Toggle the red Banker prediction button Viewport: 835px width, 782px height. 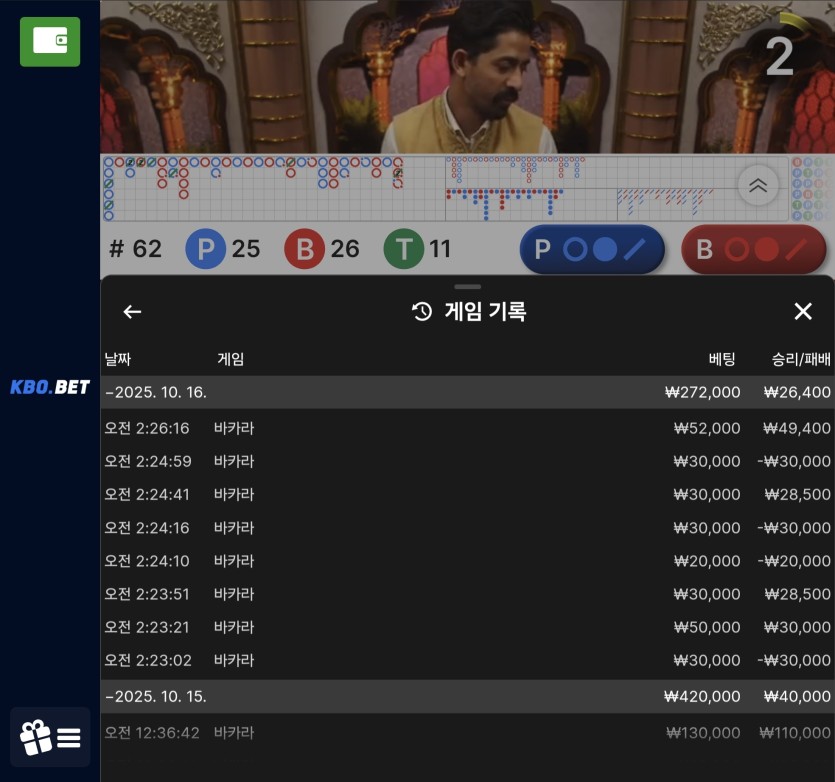754,249
